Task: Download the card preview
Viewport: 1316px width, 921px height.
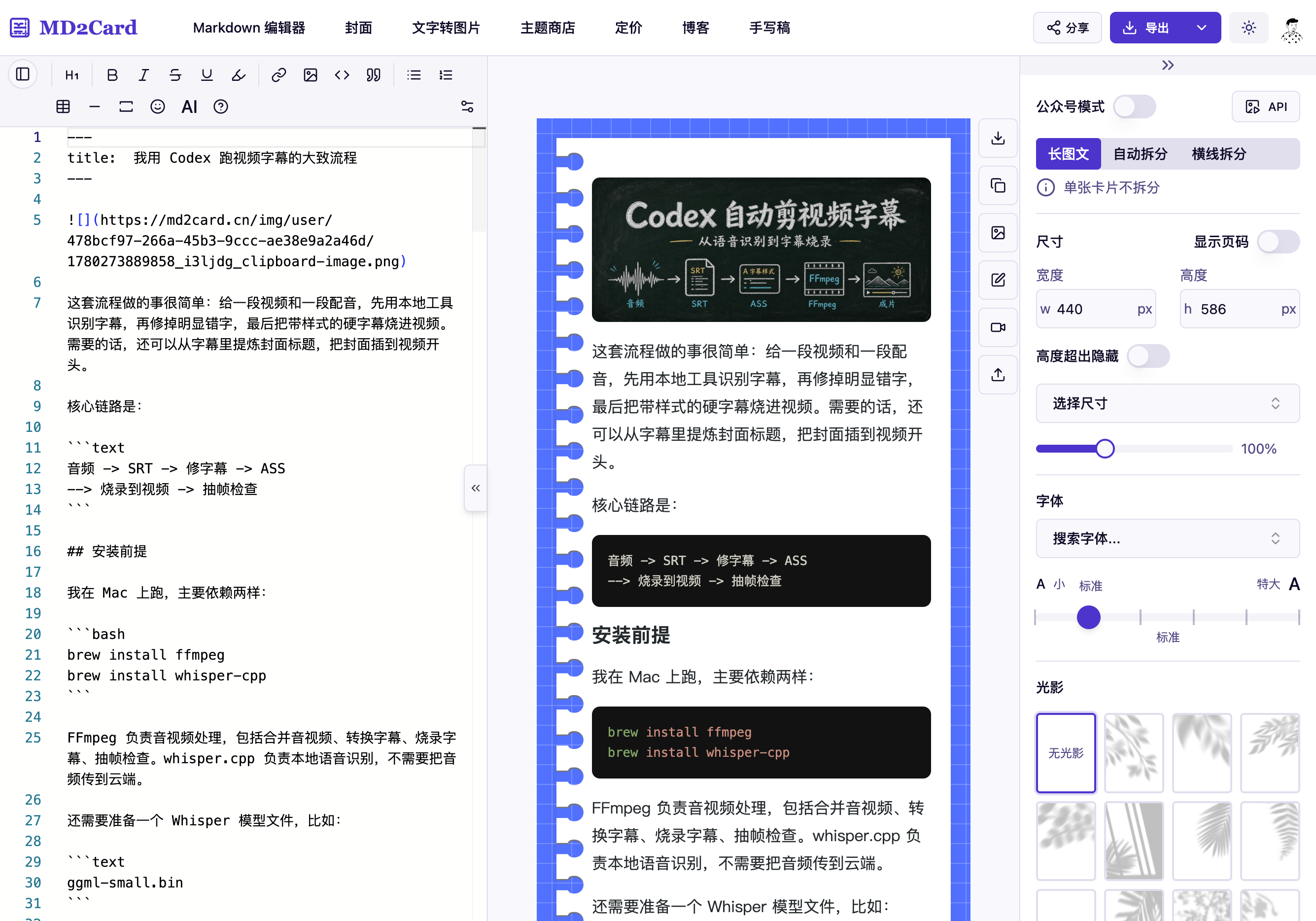Action: 998,138
